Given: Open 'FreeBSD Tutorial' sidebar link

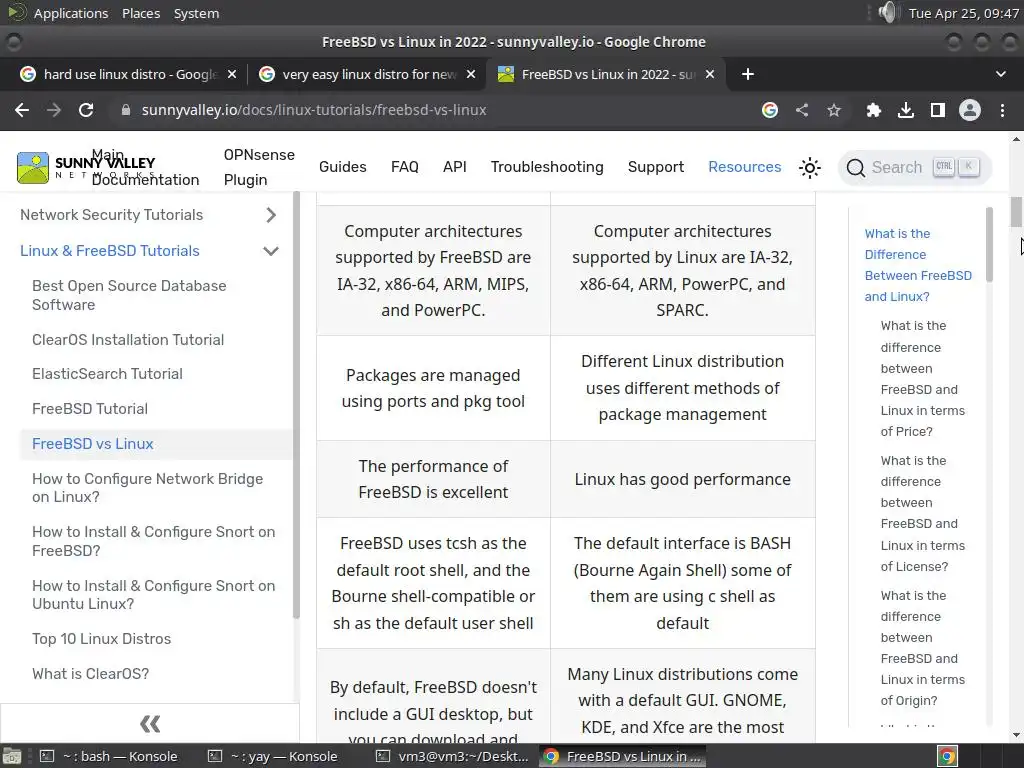Looking at the screenshot, I should tap(90, 409).
